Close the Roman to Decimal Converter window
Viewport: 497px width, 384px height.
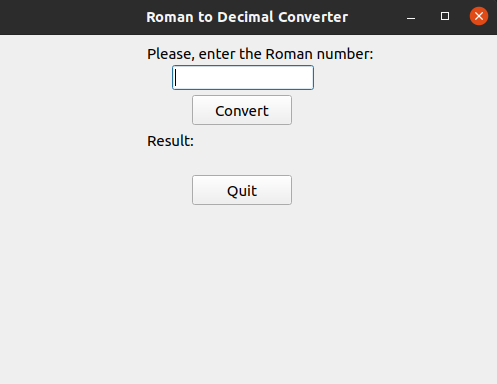[x=479, y=16]
